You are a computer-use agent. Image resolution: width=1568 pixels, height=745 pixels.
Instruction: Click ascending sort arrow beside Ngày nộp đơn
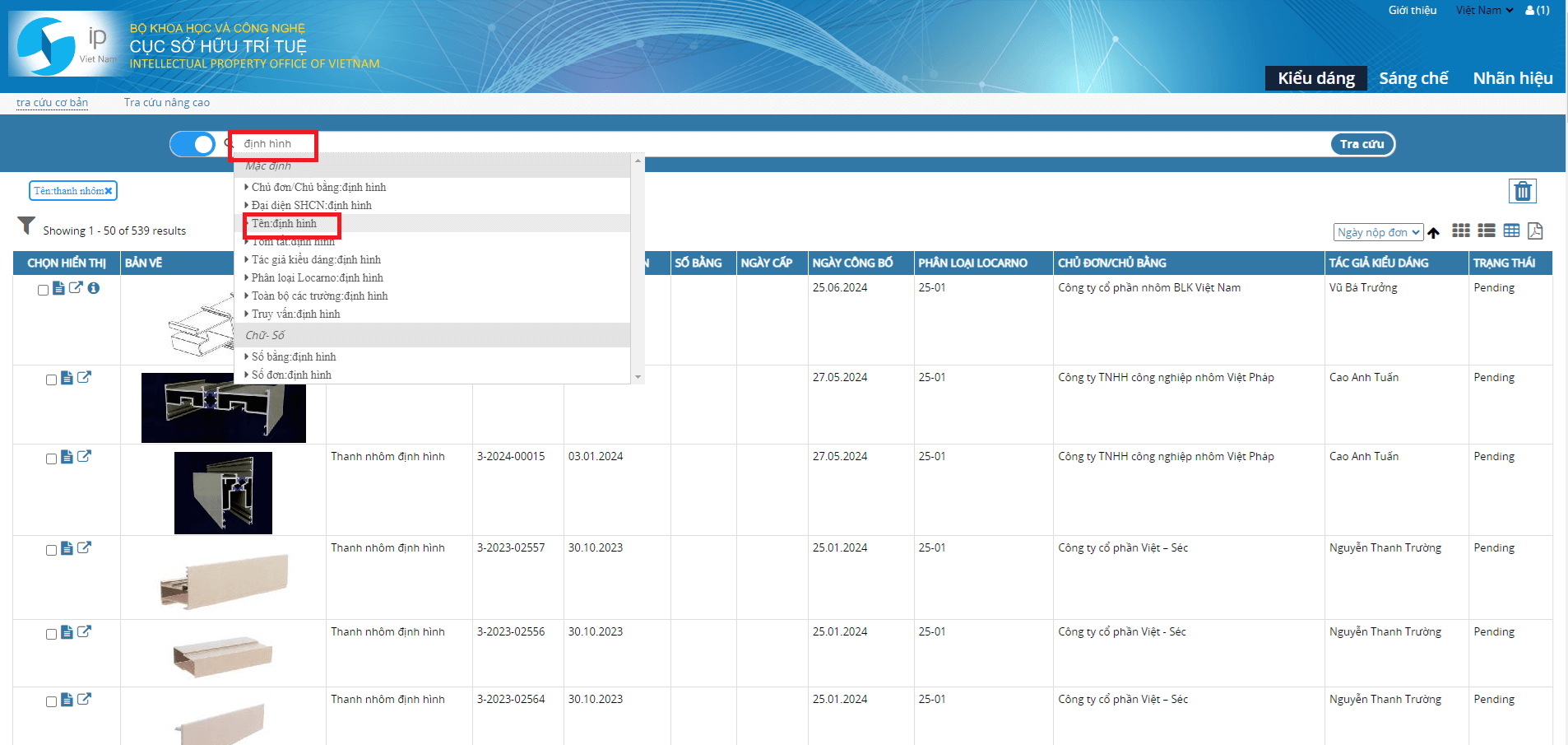tap(1434, 233)
